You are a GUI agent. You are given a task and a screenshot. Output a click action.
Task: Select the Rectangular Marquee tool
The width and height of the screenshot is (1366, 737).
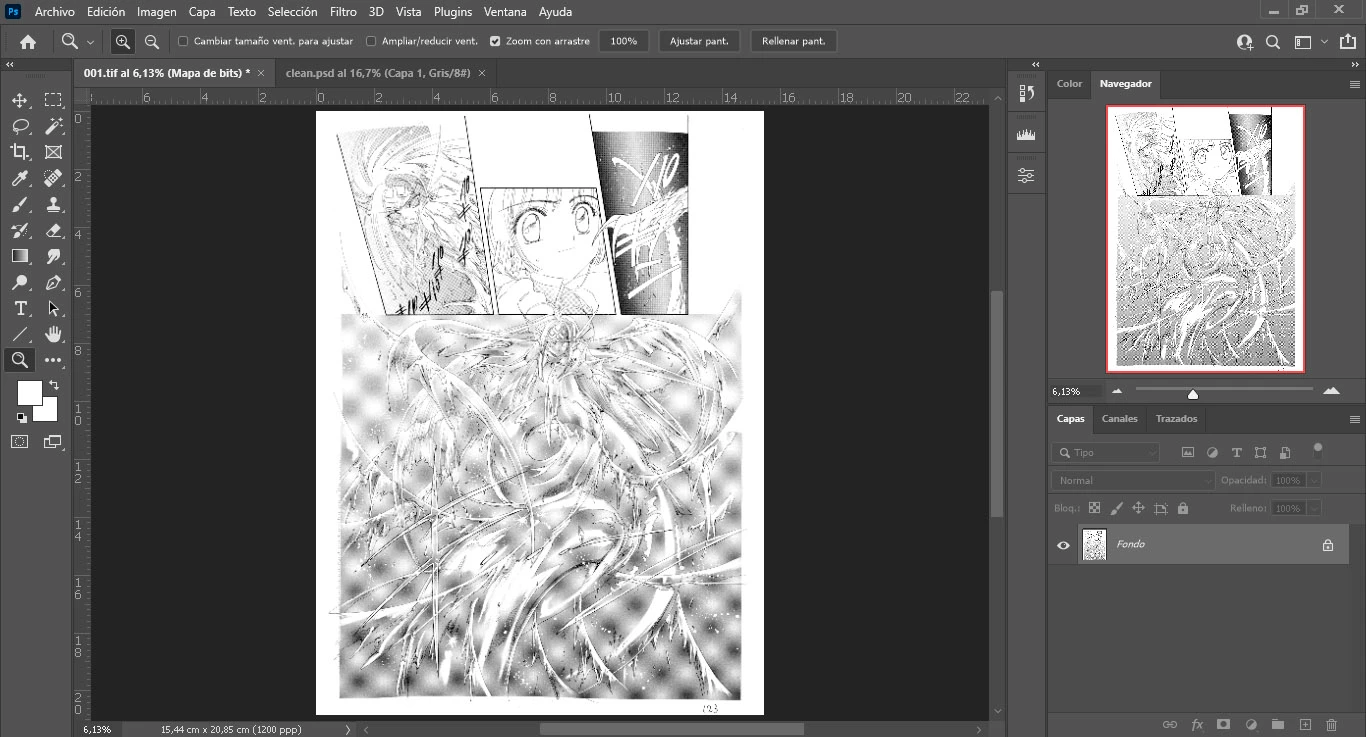pos(53,100)
